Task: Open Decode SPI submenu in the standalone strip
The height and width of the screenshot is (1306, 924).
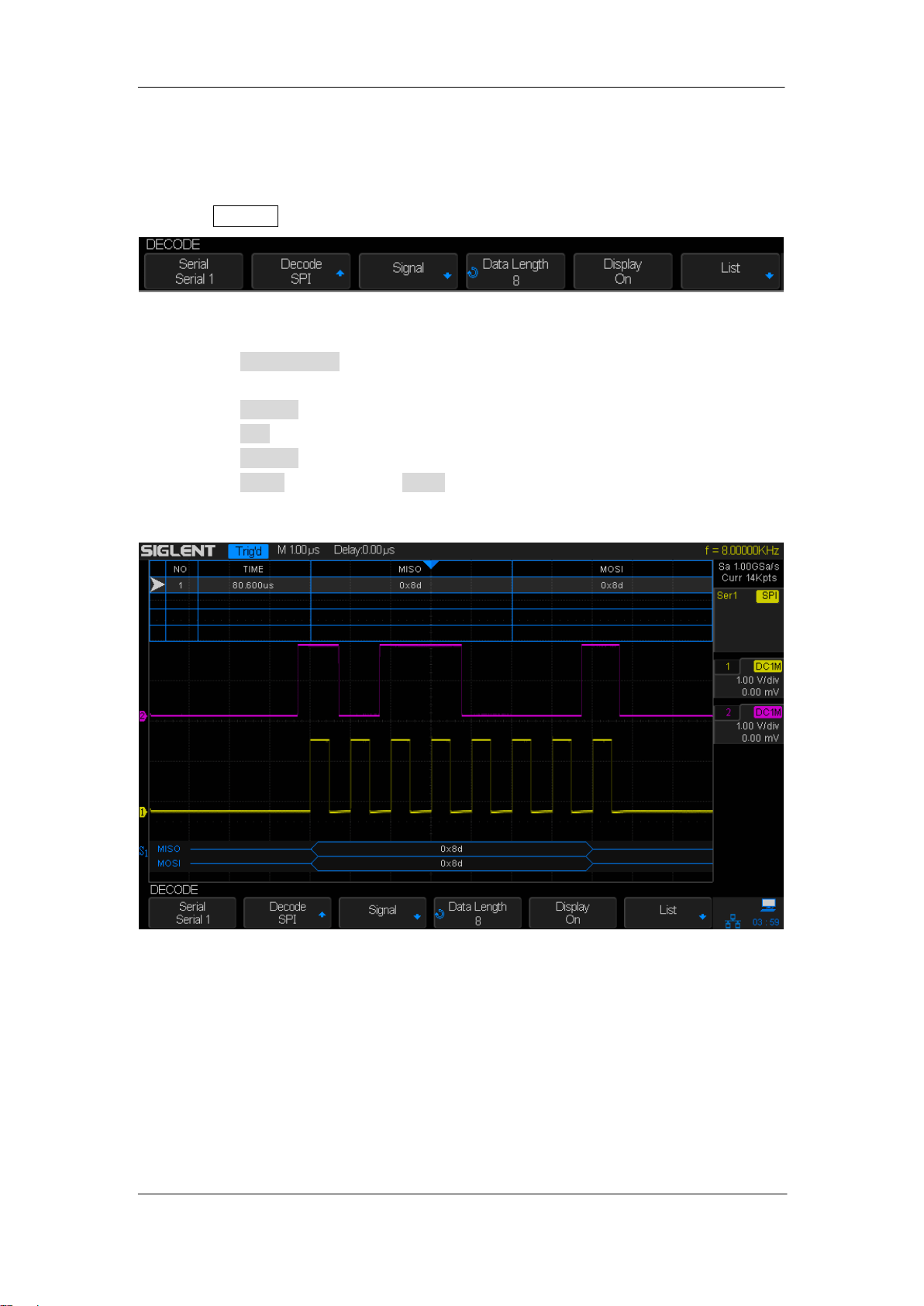Action: pos(301,271)
